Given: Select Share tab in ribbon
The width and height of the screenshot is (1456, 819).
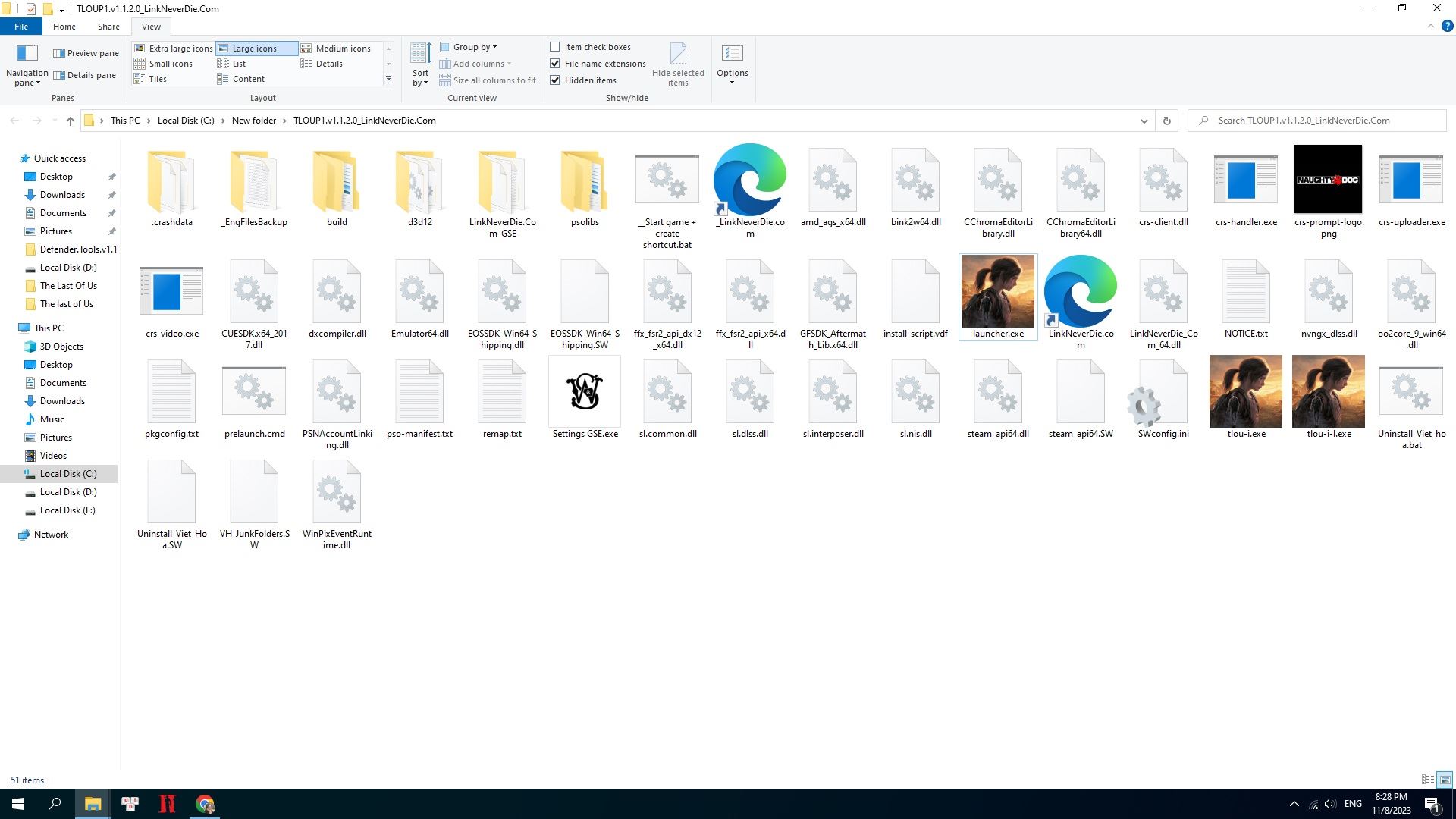Looking at the screenshot, I should (x=108, y=26).
